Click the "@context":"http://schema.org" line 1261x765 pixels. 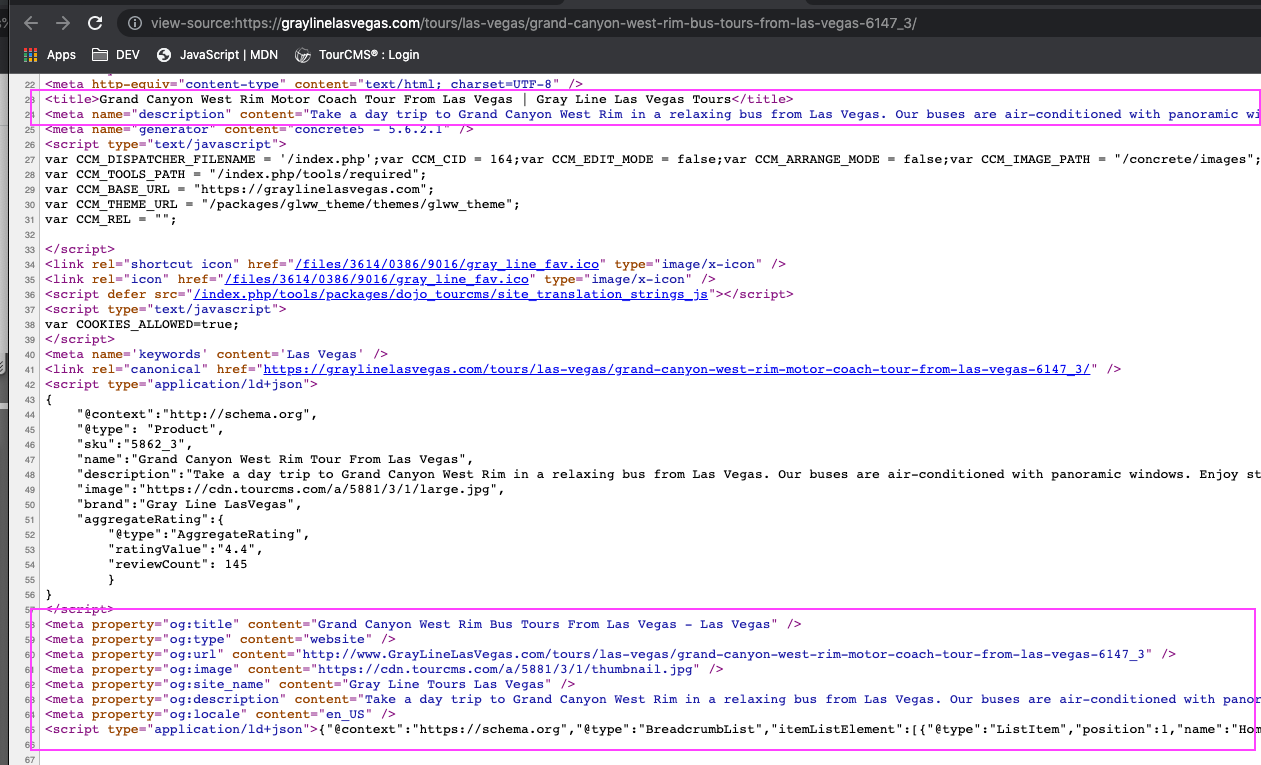[x=196, y=414]
